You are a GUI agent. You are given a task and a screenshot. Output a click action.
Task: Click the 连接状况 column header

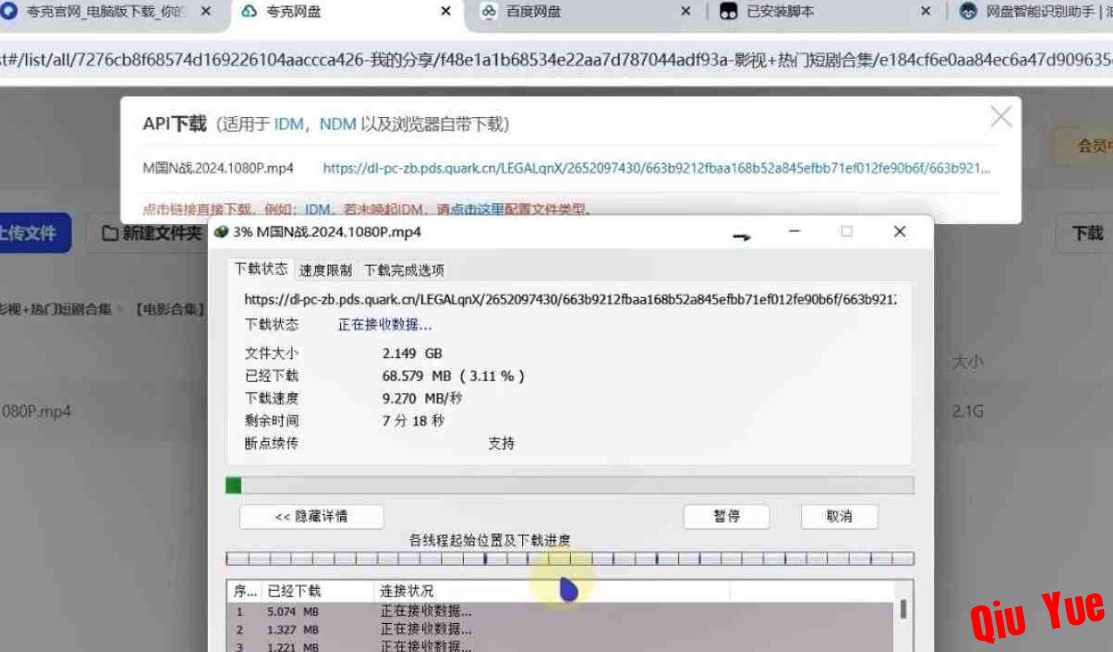click(x=551, y=591)
